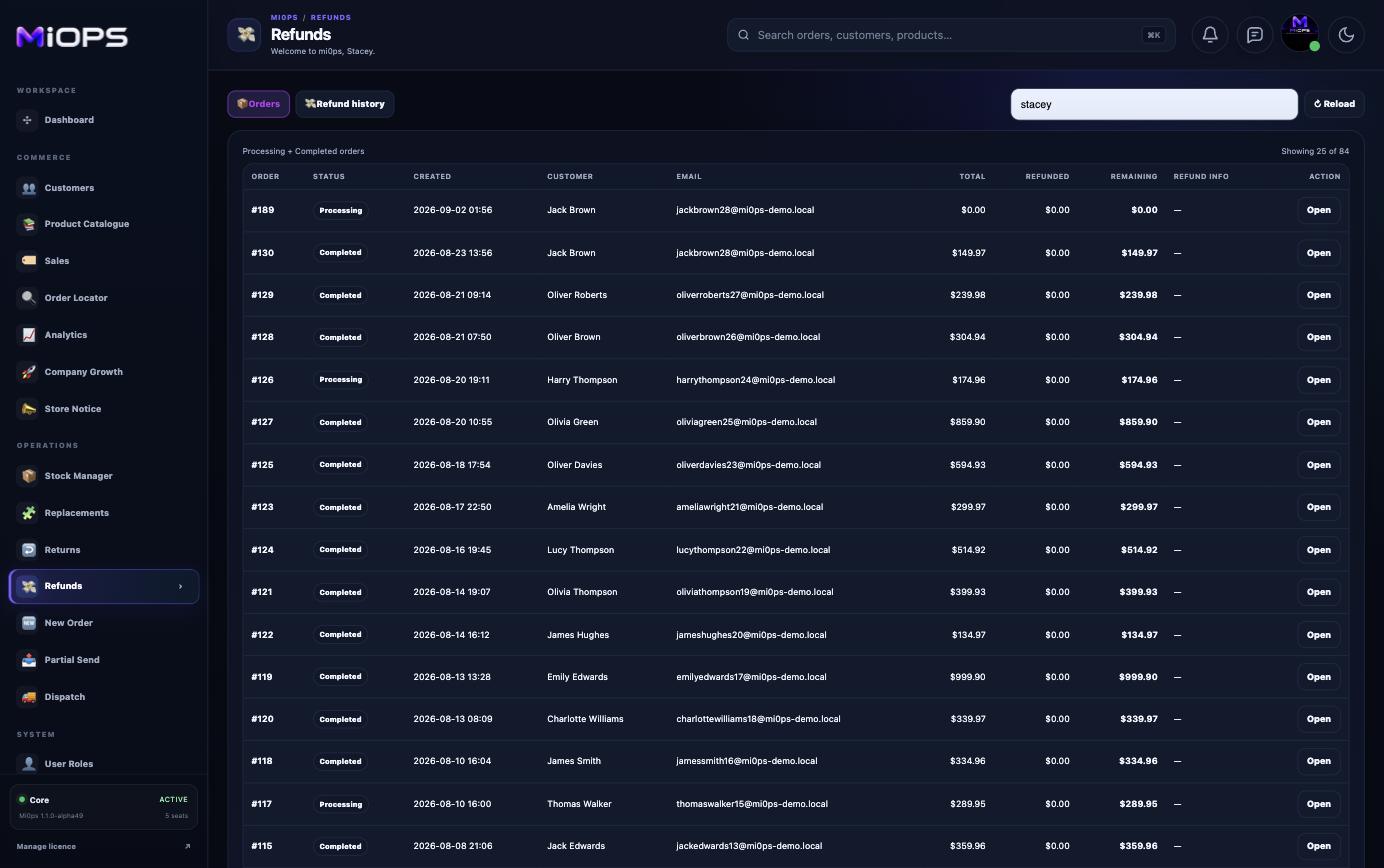The height and width of the screenshot is (868, 1384).
Task: Click the Product Catalogue sidebar icon
Action: tap(28, 224)
